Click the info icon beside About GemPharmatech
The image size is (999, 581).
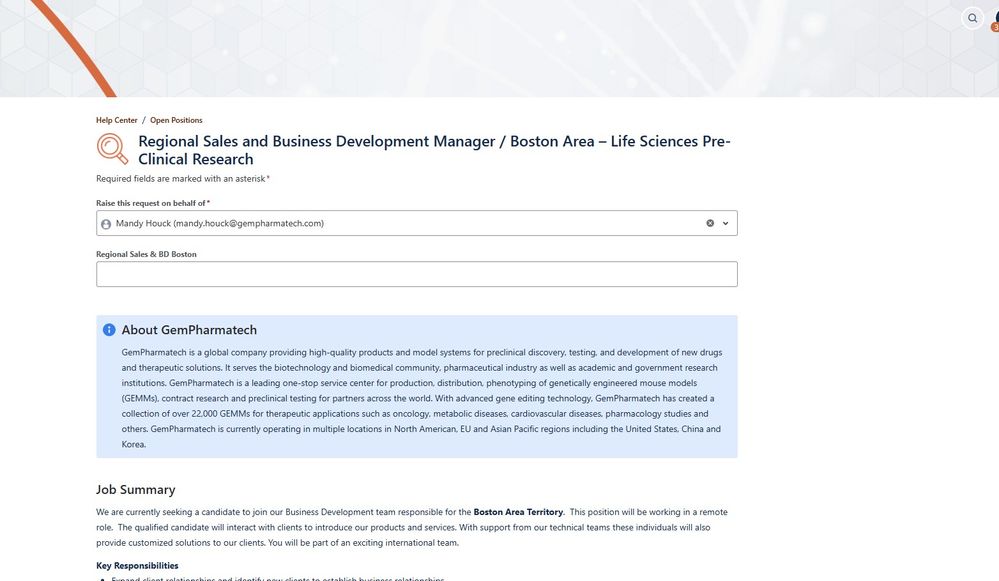click(109, 329)
